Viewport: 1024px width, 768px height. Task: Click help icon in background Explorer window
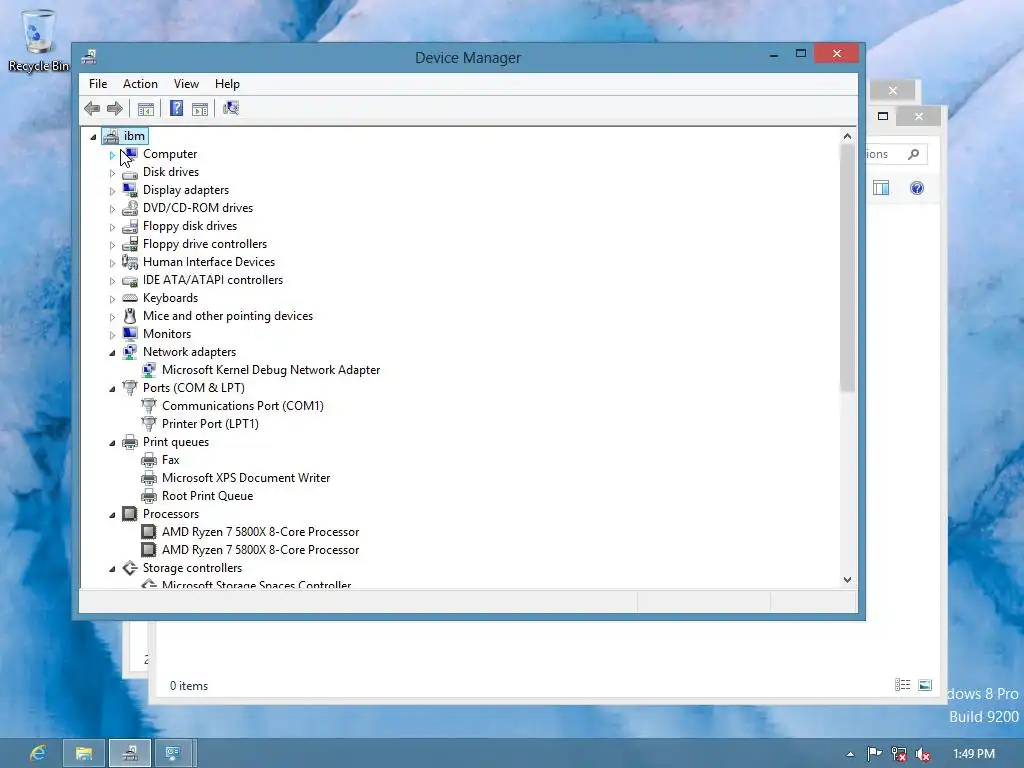tap(917, 188)
